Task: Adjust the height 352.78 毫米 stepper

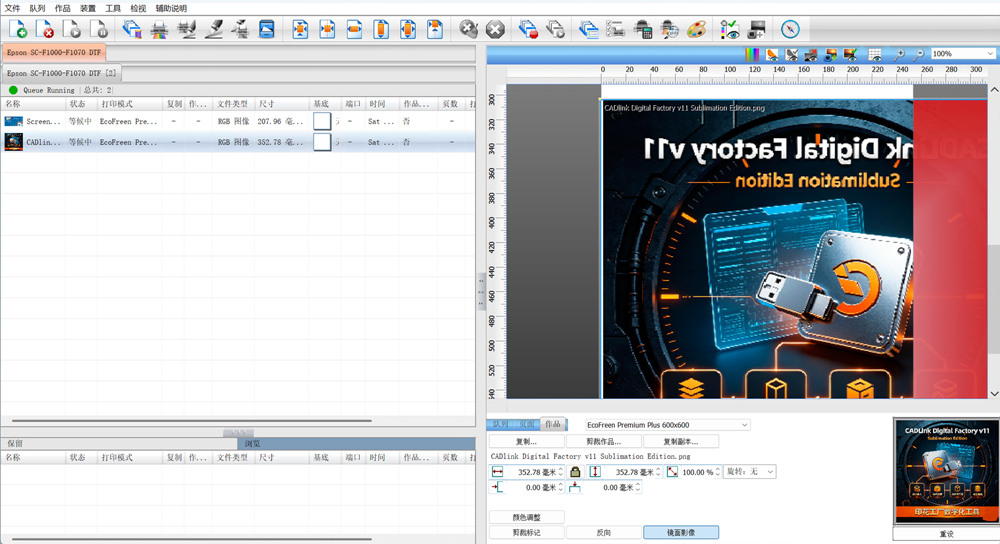Action: pyautogui.click(x=658, y=472)
